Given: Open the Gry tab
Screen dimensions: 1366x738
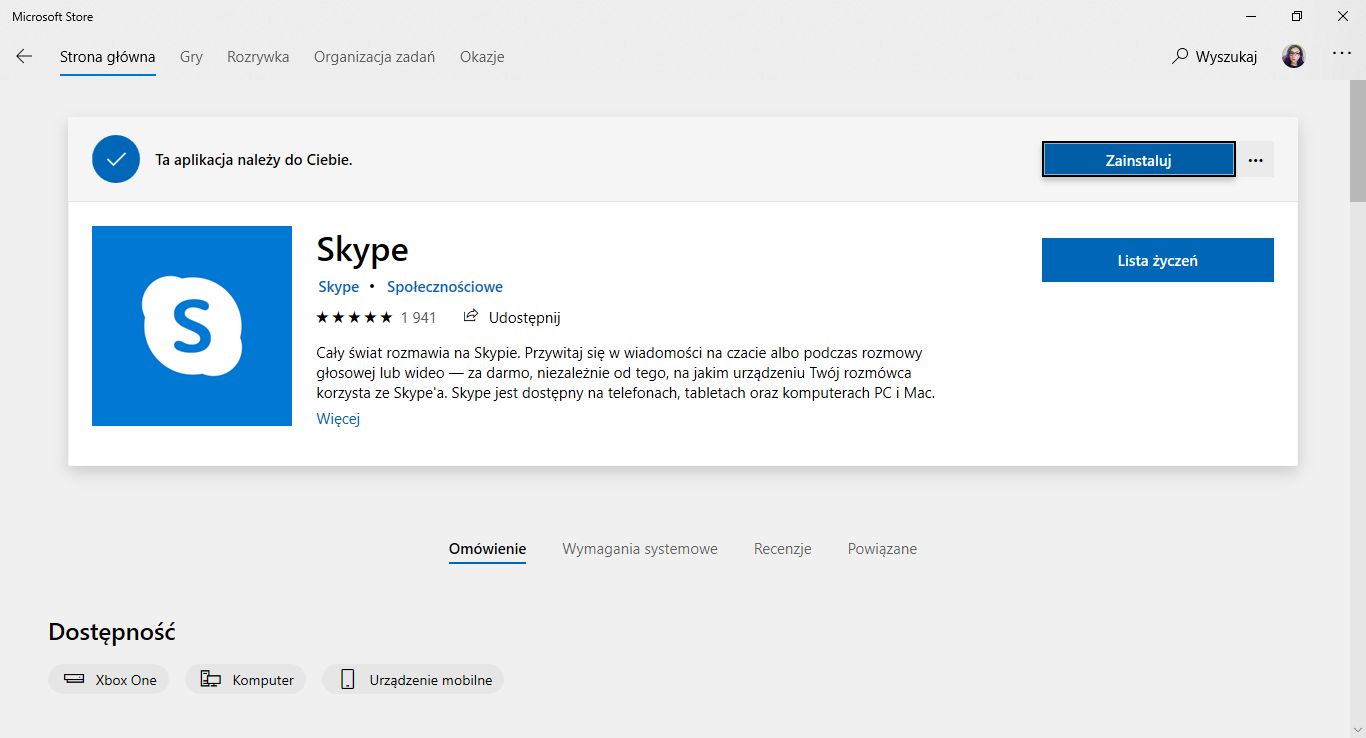Looking at the screenshot, I should tap(191, 57).
